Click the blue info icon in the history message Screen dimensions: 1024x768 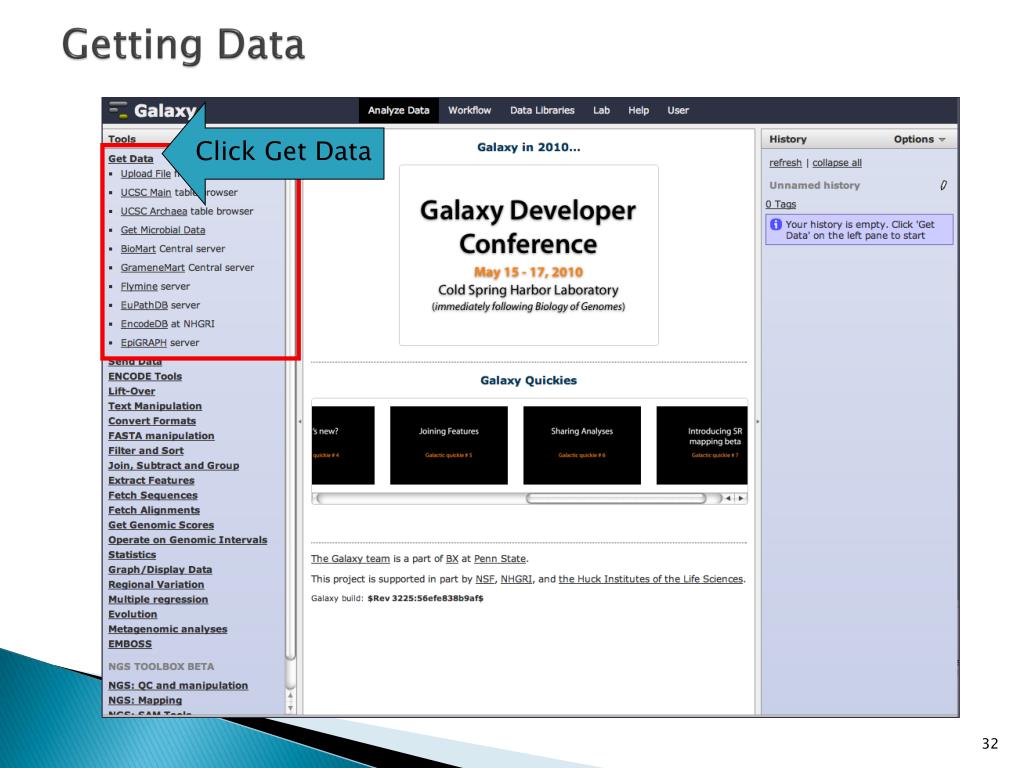coord(776,225)
